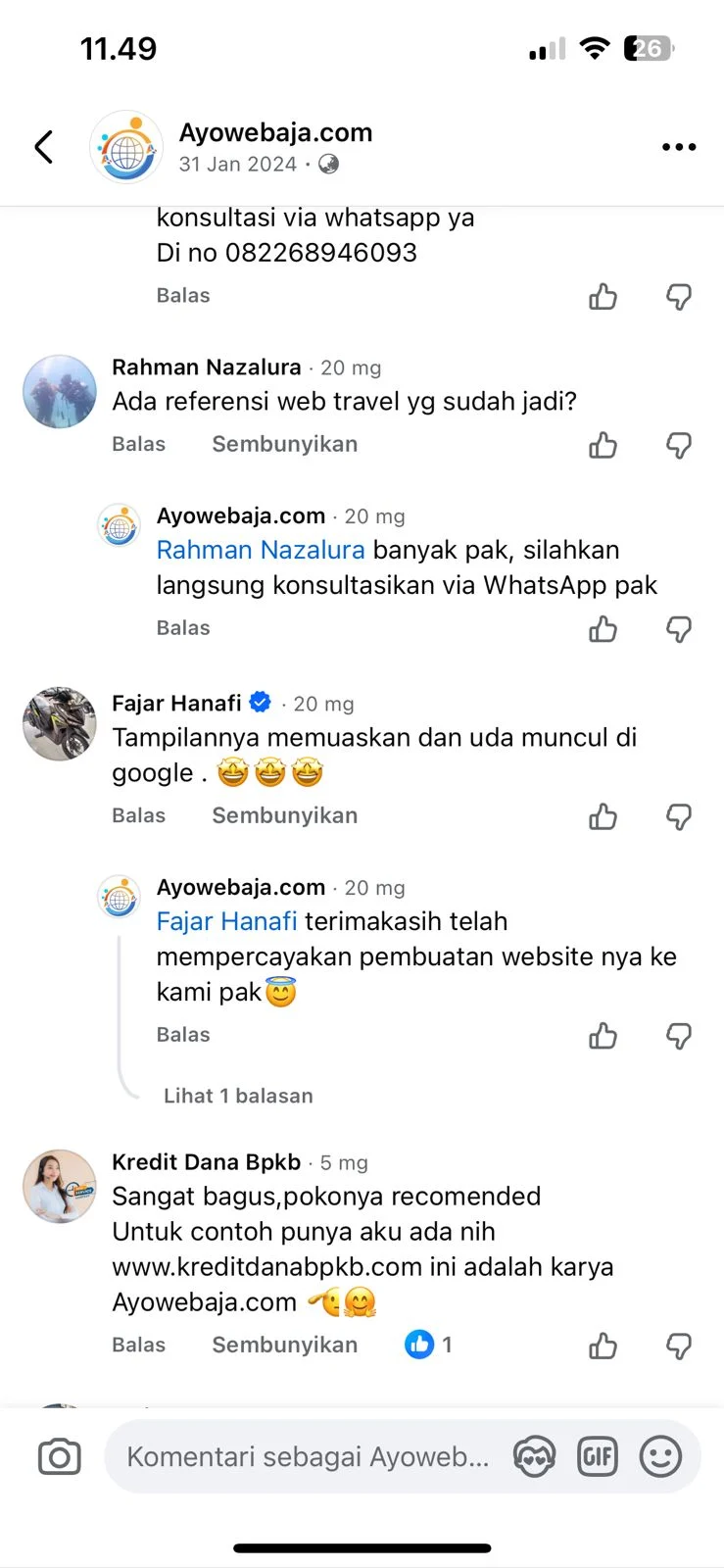Viewport: 724px width, 1568px height.
Task: Open the Rahman Nazalura mention link
Action: pos(261,550)
